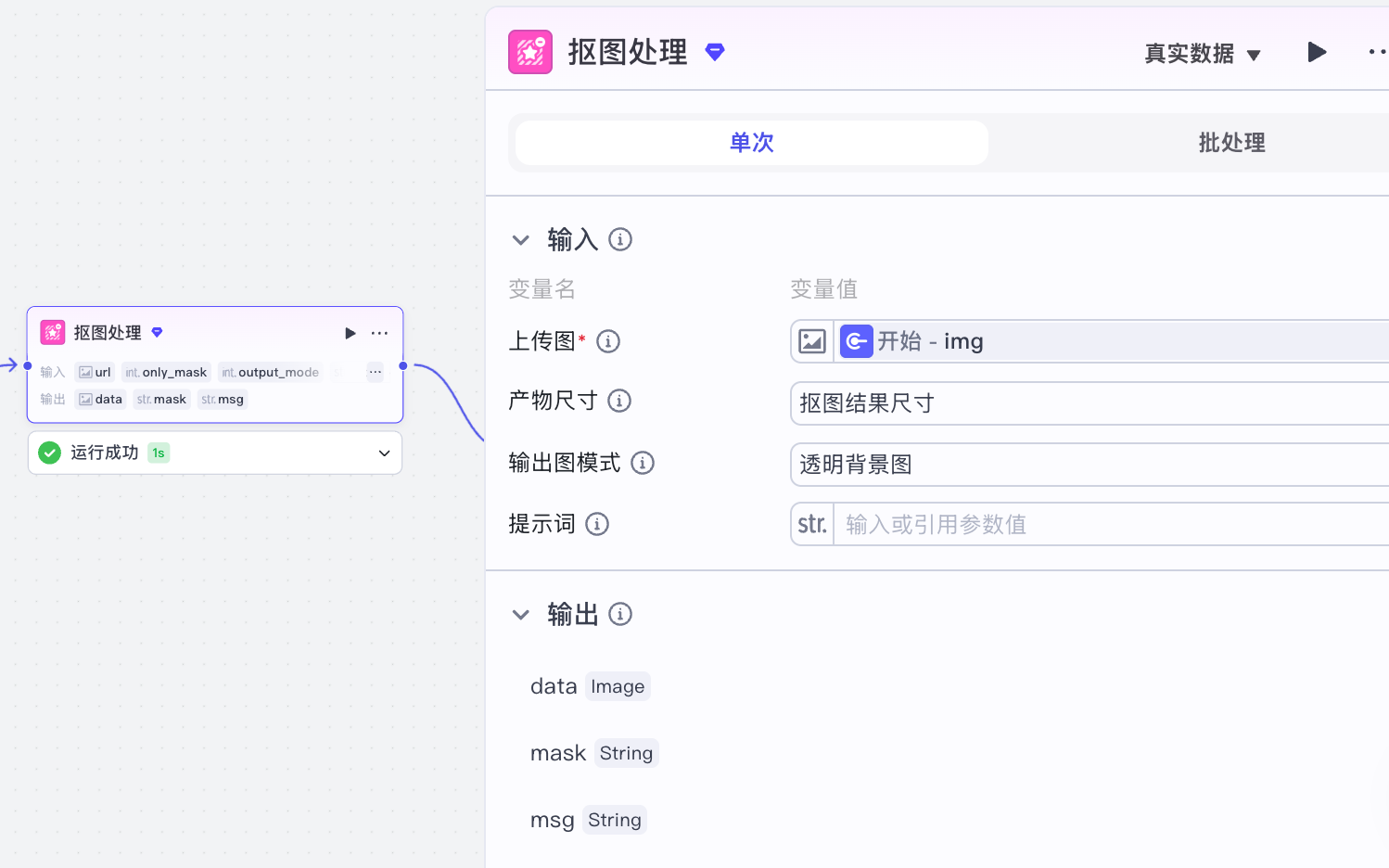Click the blue gem badge beside panel title

pyautogui.click(x=715, y=52)
